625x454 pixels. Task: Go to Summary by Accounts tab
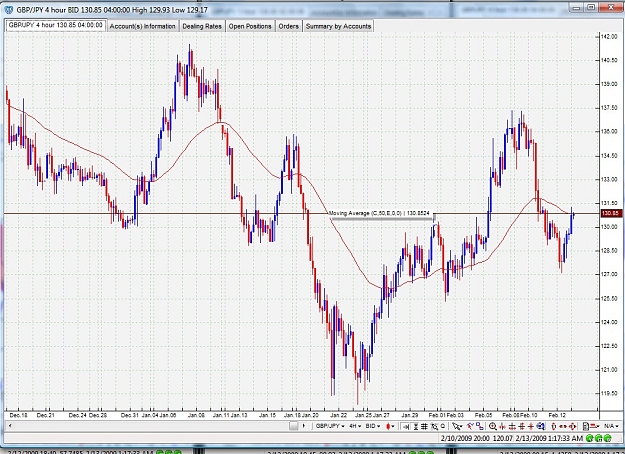338,26
